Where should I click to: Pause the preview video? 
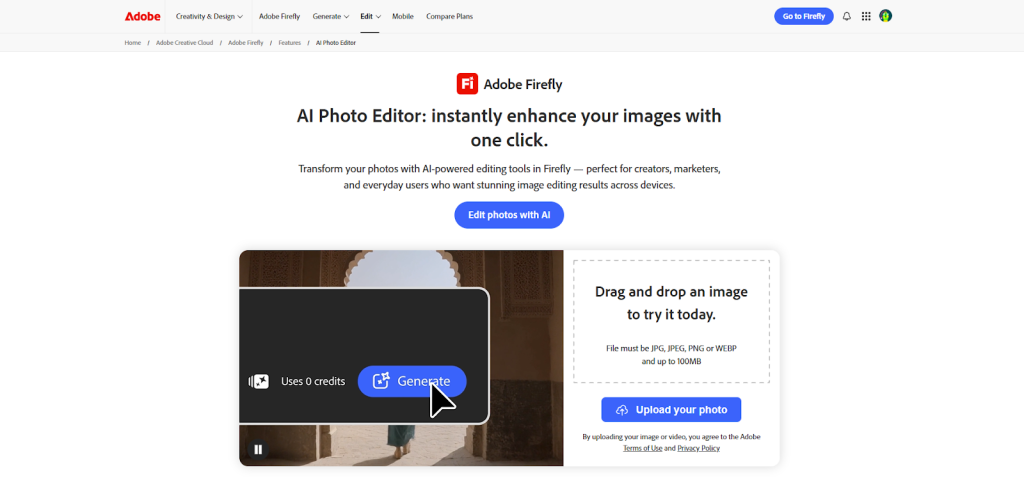pyautogui.click(x=258, y=449)
